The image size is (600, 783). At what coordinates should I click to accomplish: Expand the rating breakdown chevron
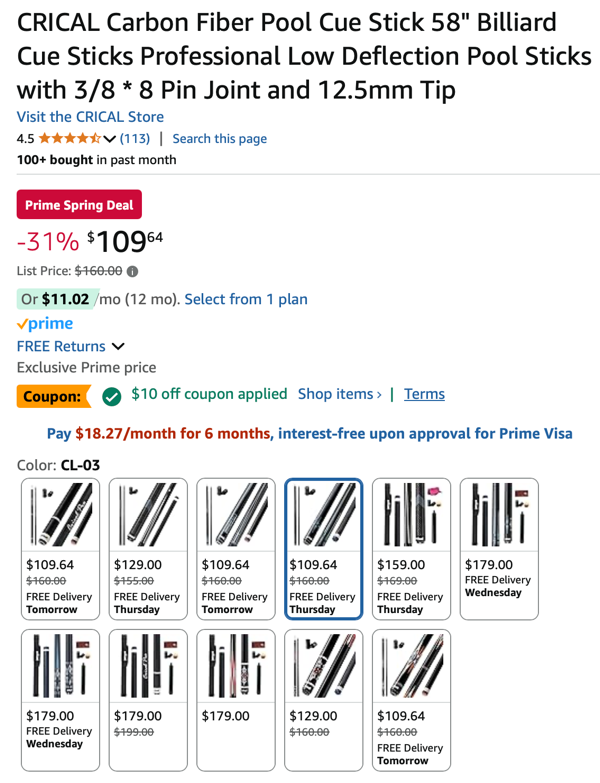tap(109, 139)
